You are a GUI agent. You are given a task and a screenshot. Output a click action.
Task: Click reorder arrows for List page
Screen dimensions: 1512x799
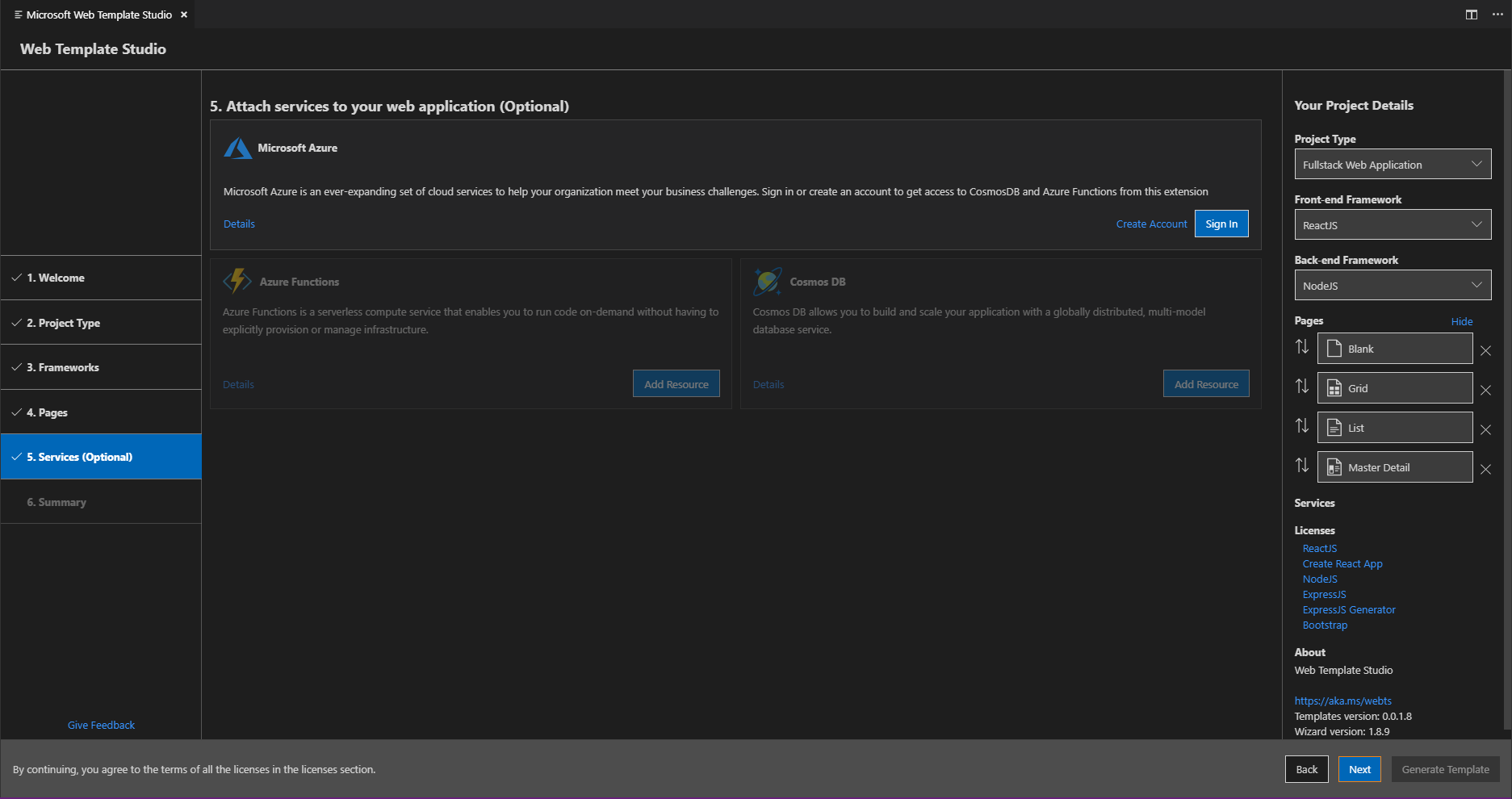[x=1302, y=426]
